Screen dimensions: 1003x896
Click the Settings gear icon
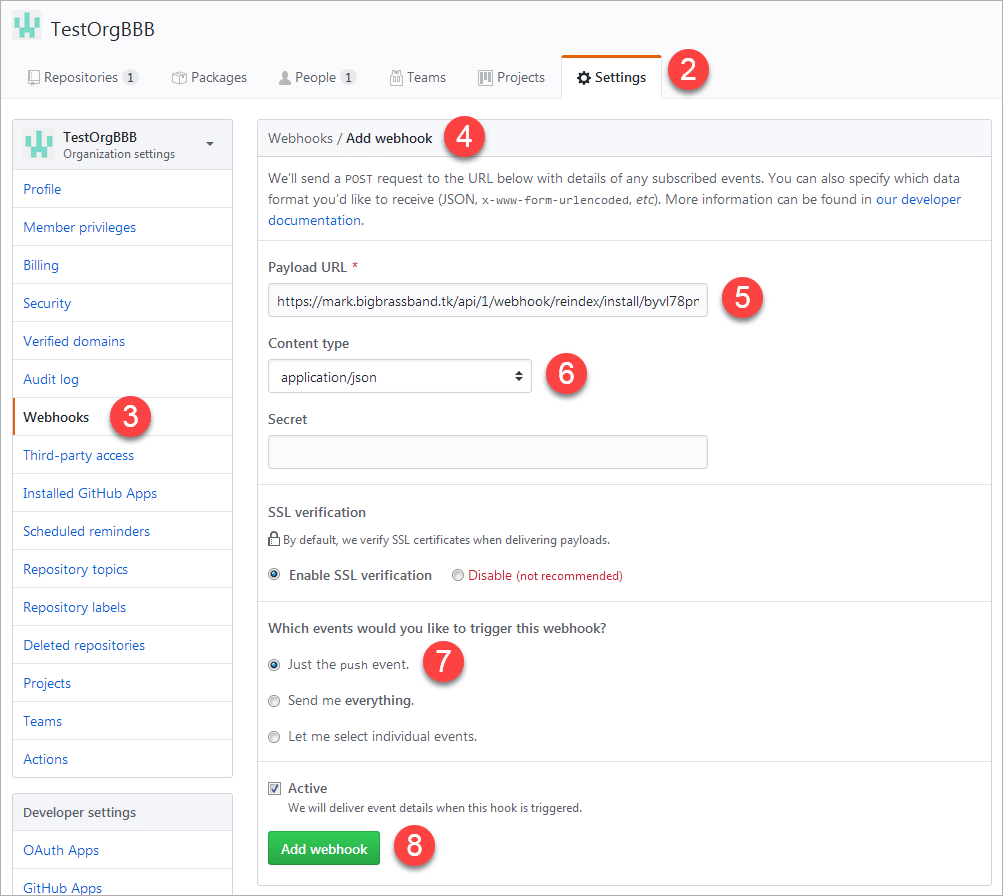[584, 78]
